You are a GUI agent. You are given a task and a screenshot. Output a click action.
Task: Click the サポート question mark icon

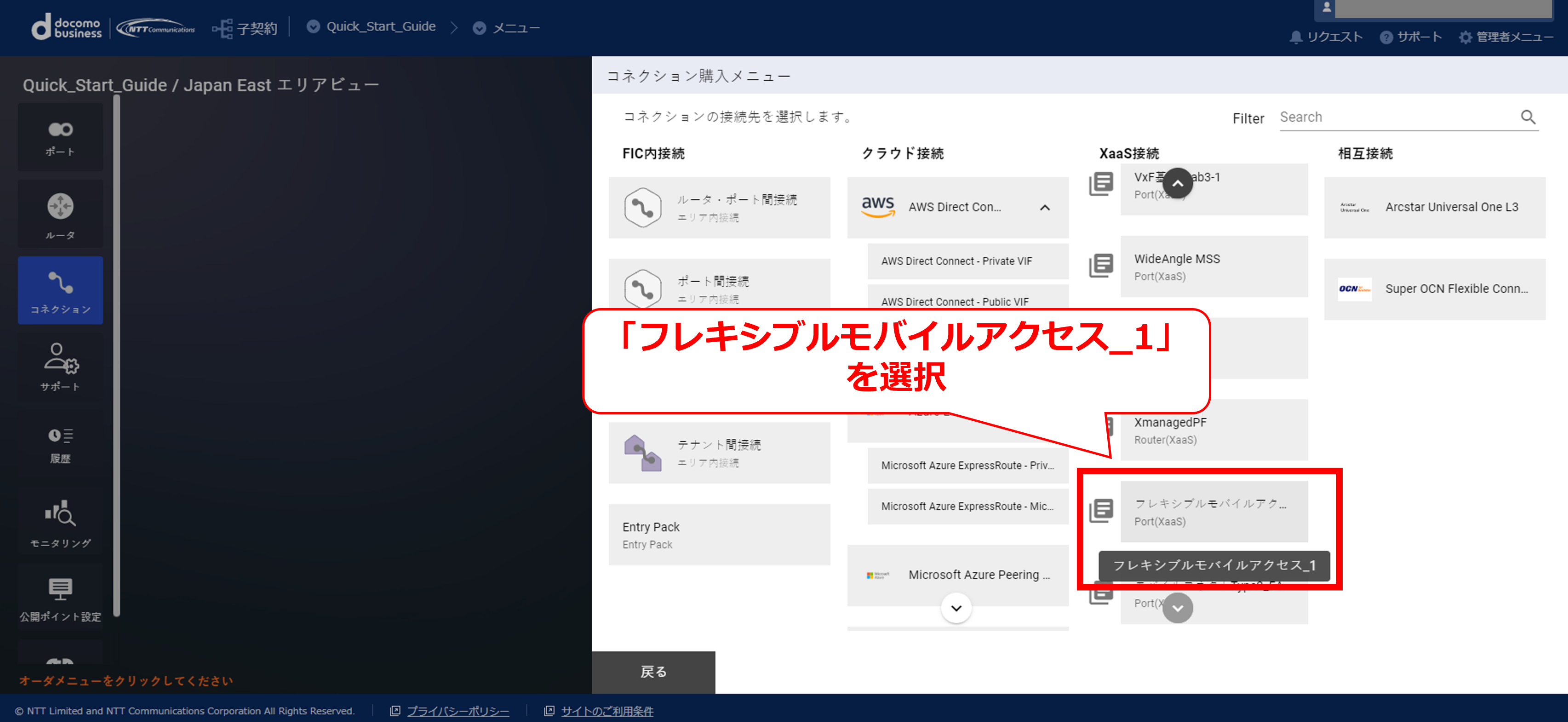tap(1386, 37)
